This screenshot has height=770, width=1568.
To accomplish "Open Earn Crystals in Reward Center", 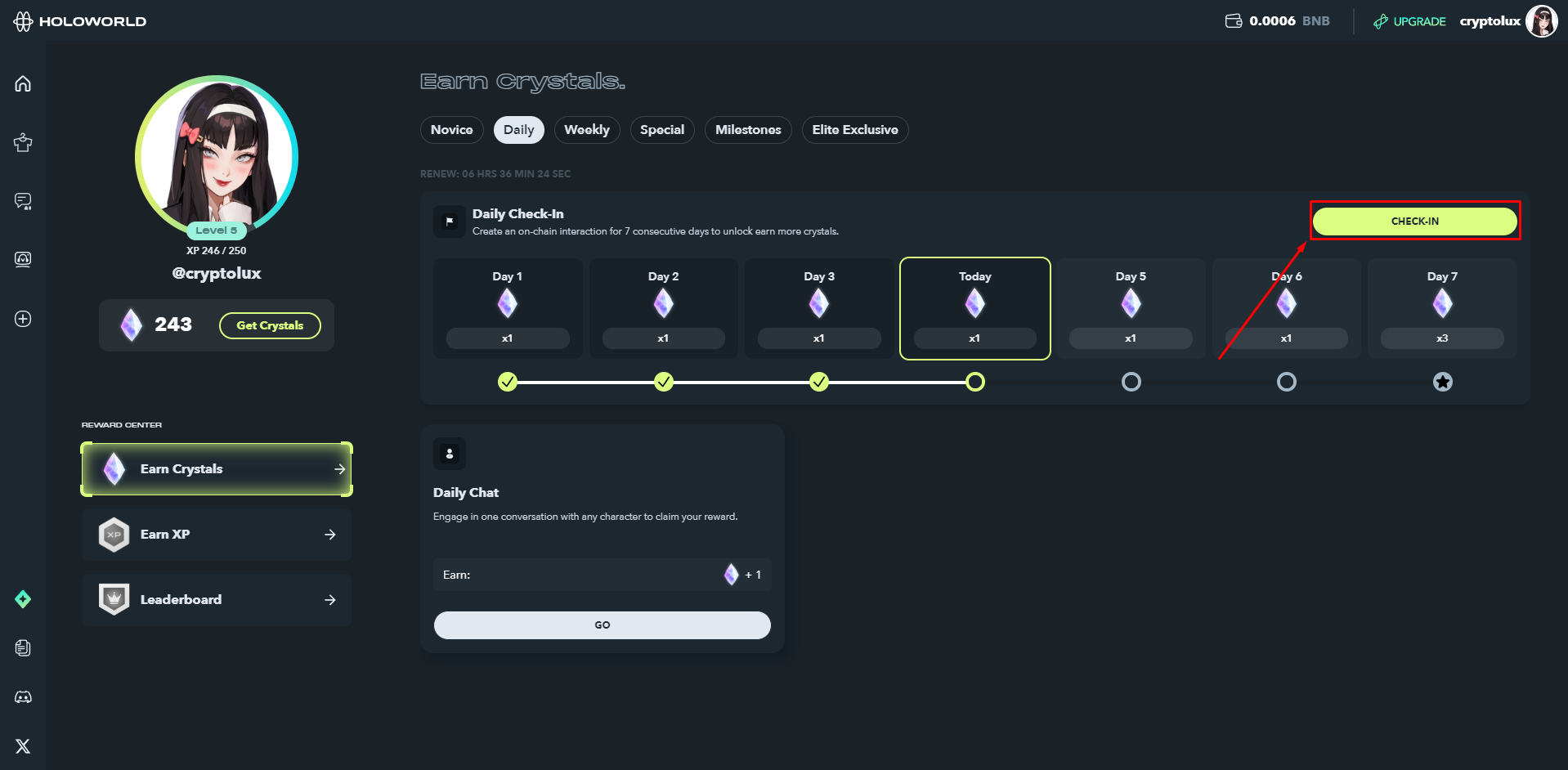I will [x=217, y=469].
